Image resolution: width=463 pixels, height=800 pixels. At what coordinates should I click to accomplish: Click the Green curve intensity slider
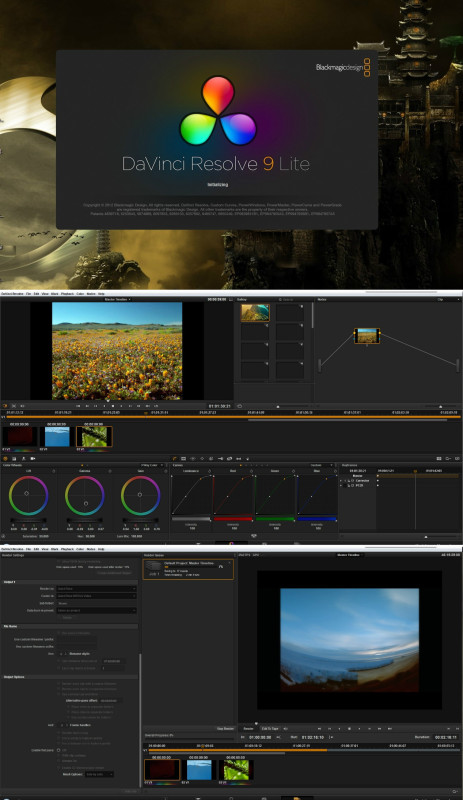pyautogui.click(x=275, y=519)
